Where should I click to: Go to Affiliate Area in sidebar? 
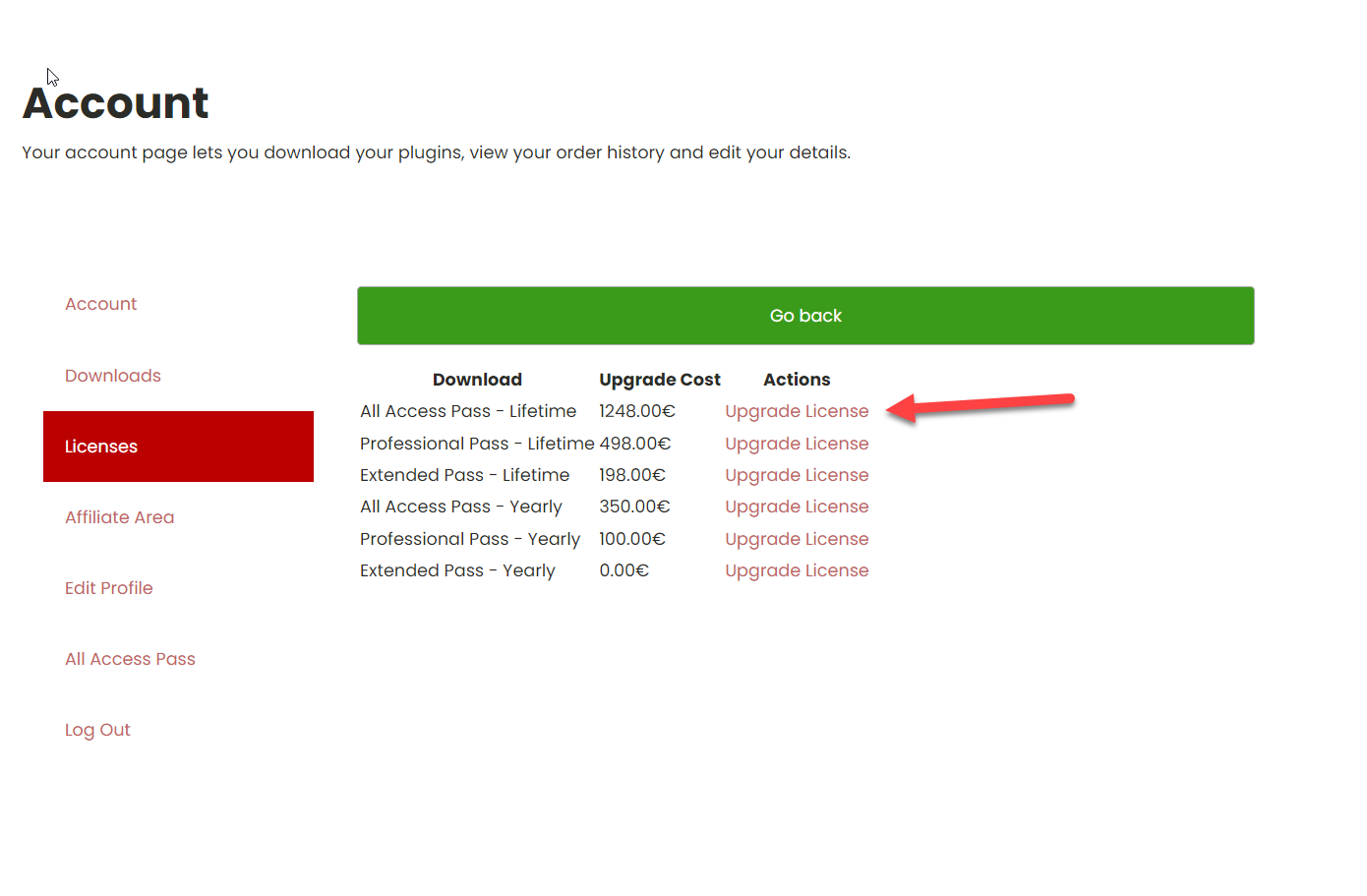(x=119, y=517)
